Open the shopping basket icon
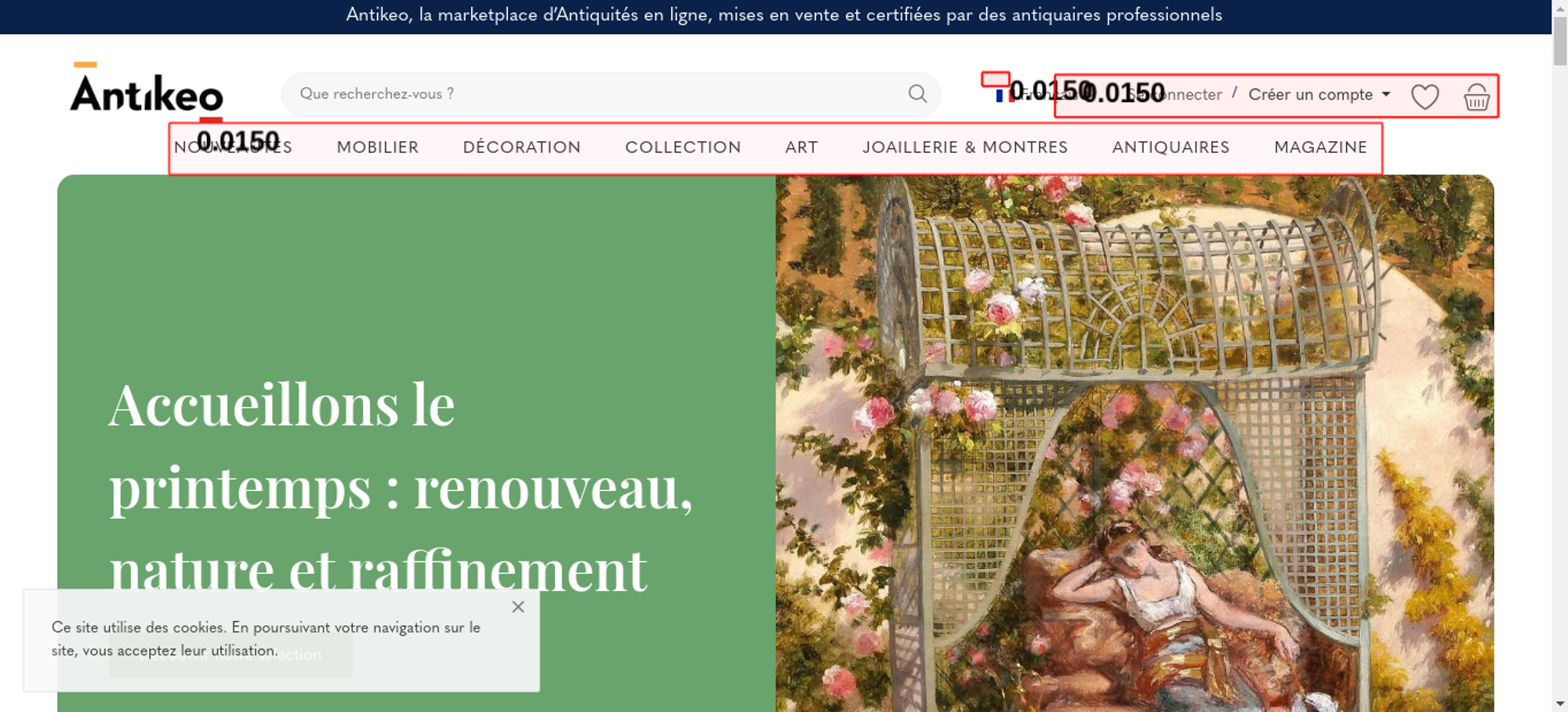The width and height of the screenshot is (1568, 712). (x=1476, y=96)
